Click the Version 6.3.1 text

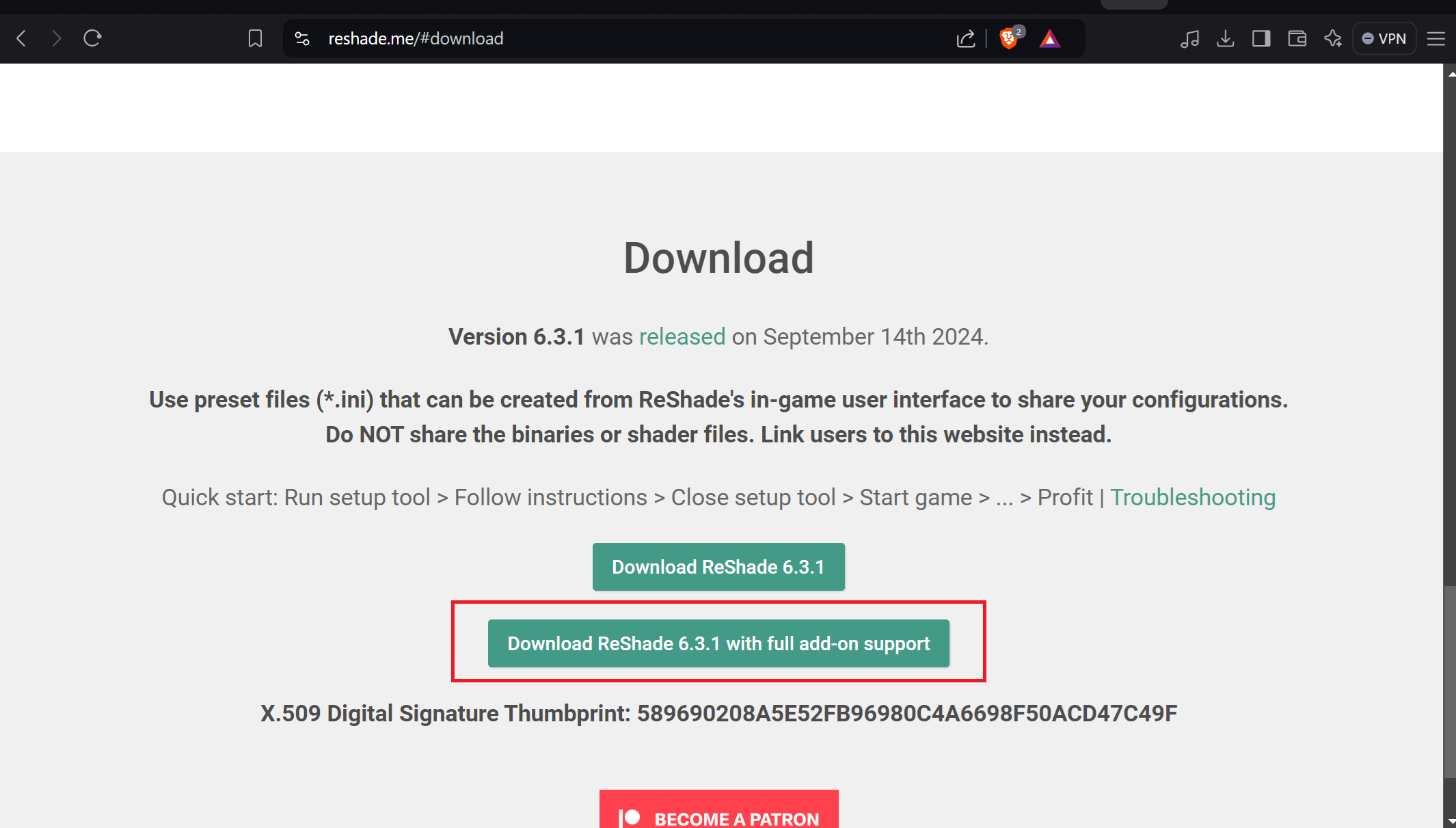pos(516,336)
